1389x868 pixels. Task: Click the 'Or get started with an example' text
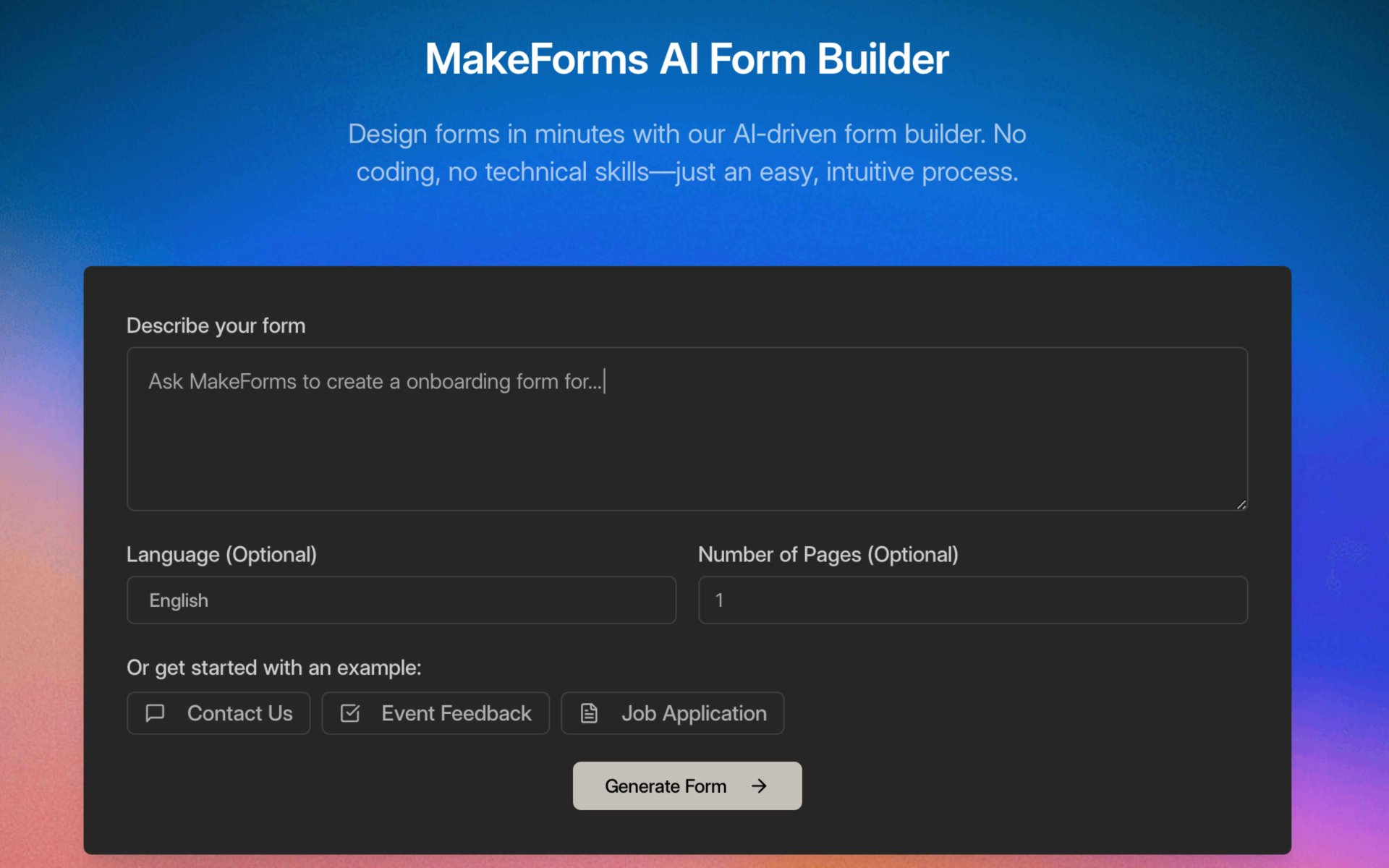coord(273,668)
